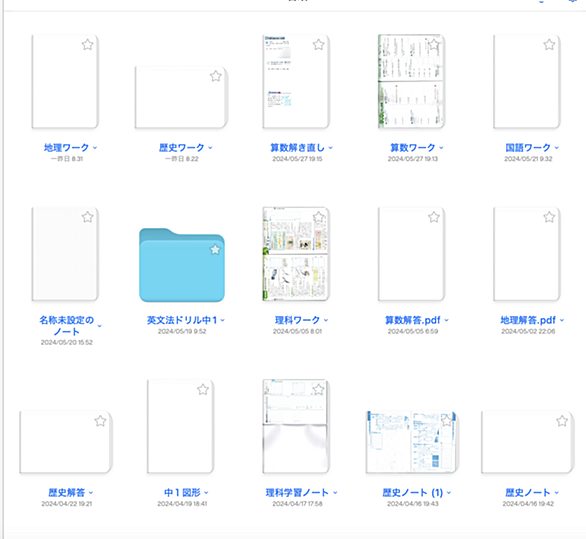Toggle favorite star on 算数ワーク
This screenshot has width=586, height=539.
coord(434,45)
